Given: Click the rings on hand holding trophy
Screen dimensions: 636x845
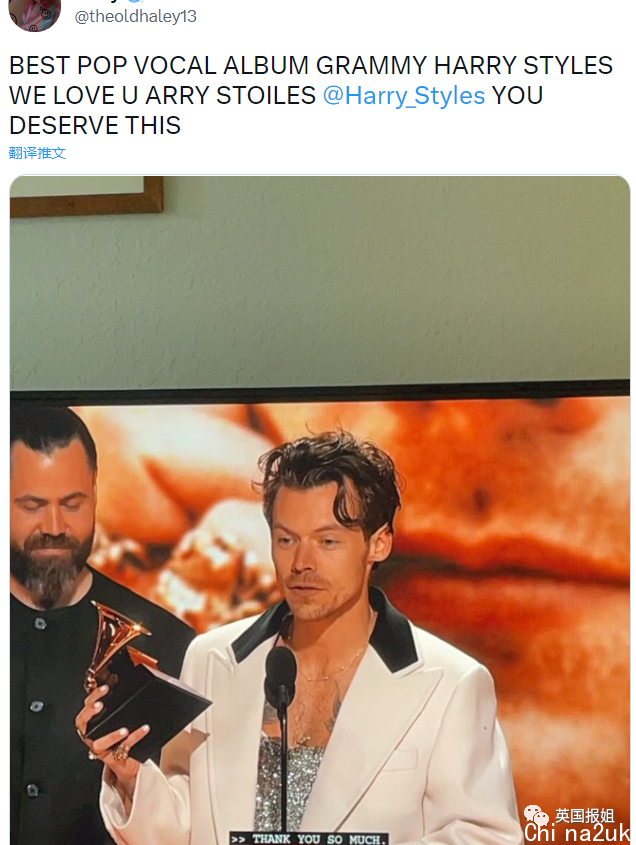Looking at the screenshot, I should point(121,750).
